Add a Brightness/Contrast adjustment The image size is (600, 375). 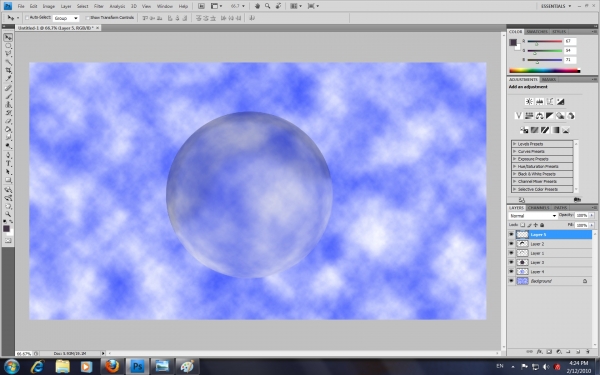pos(529,102)
